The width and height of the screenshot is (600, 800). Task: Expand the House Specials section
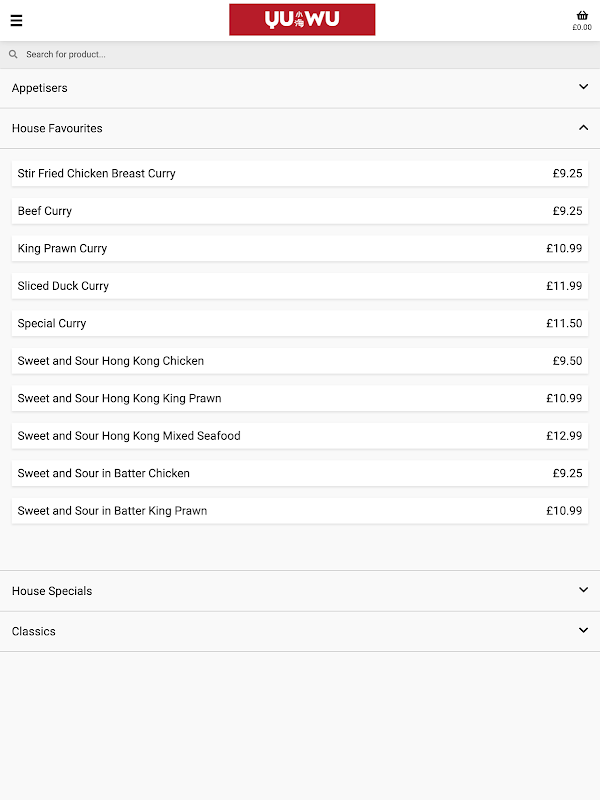click(x=300, y=591)
